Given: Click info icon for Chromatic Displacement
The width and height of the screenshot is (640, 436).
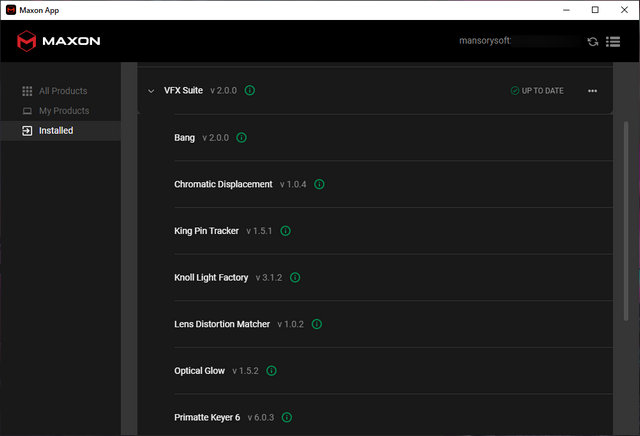Looking at the screenshot, I should [319, 184].
